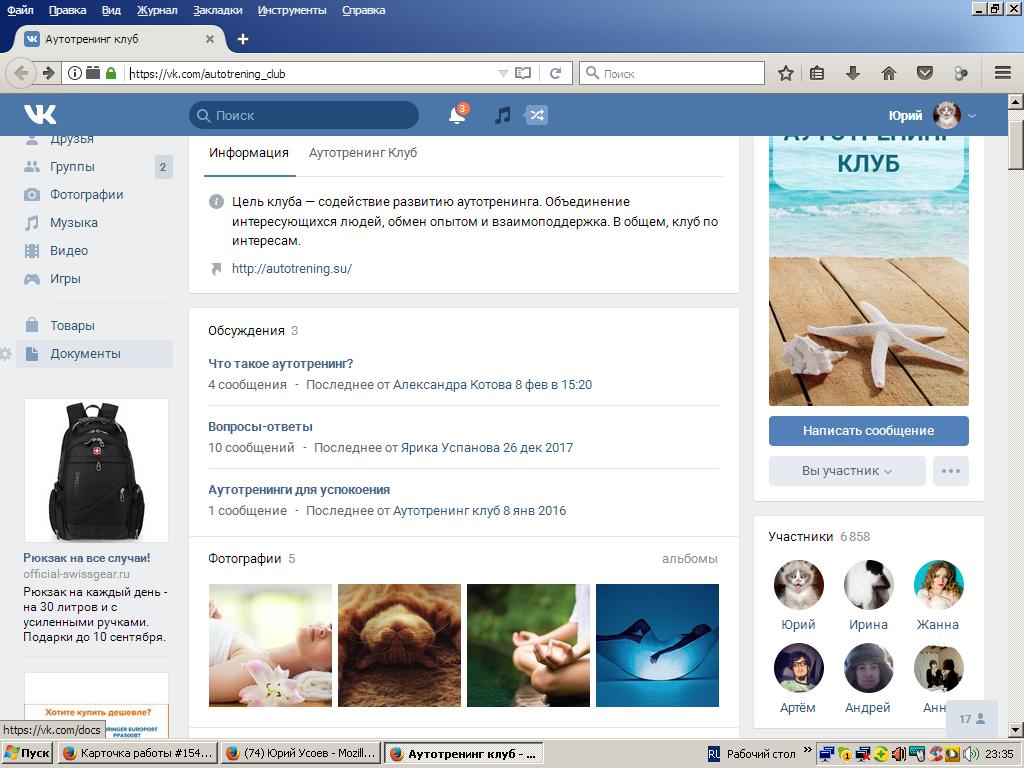The image size is (1024, 768).
Task: Open Документы in left sidebar
Action: point(95,353)
